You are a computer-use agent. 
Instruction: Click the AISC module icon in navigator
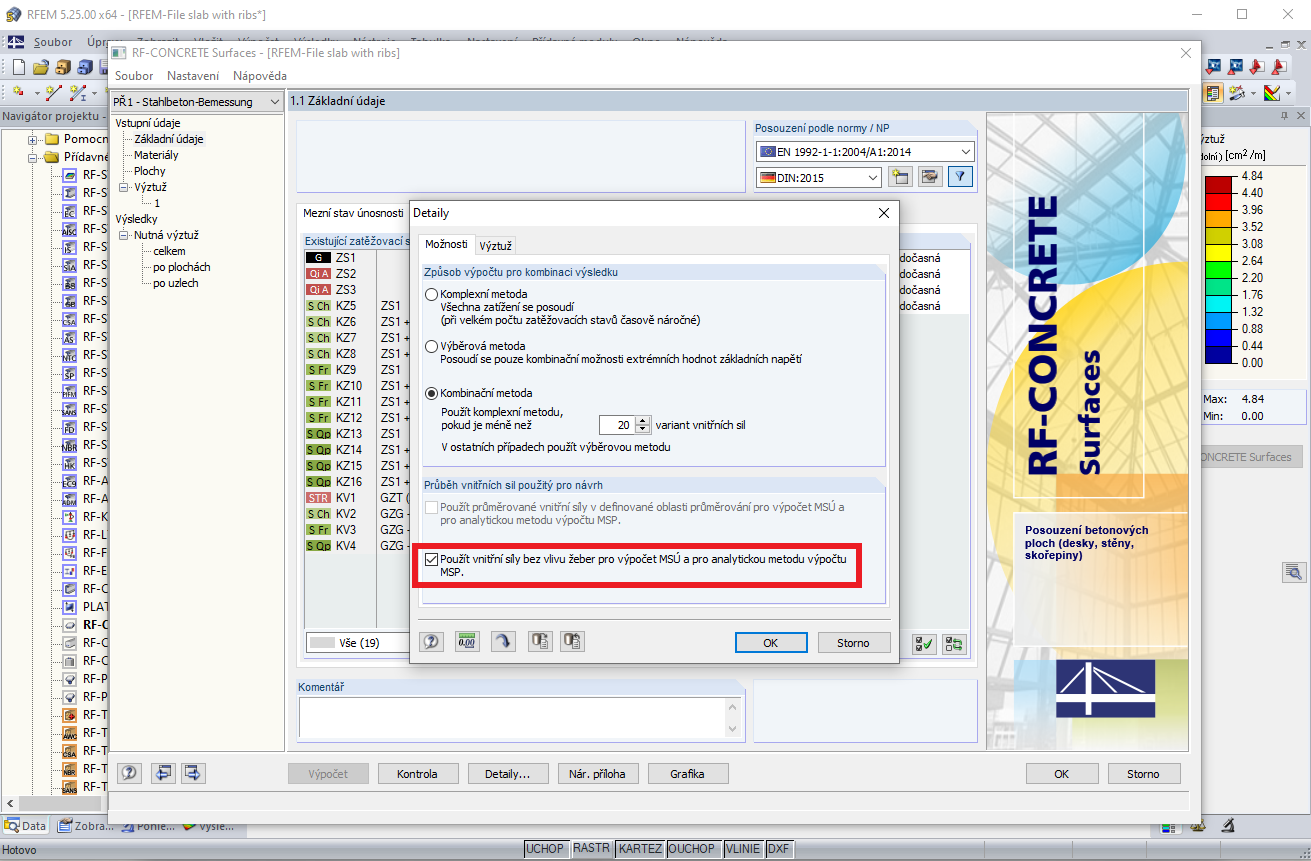click(x=70, y=229)
